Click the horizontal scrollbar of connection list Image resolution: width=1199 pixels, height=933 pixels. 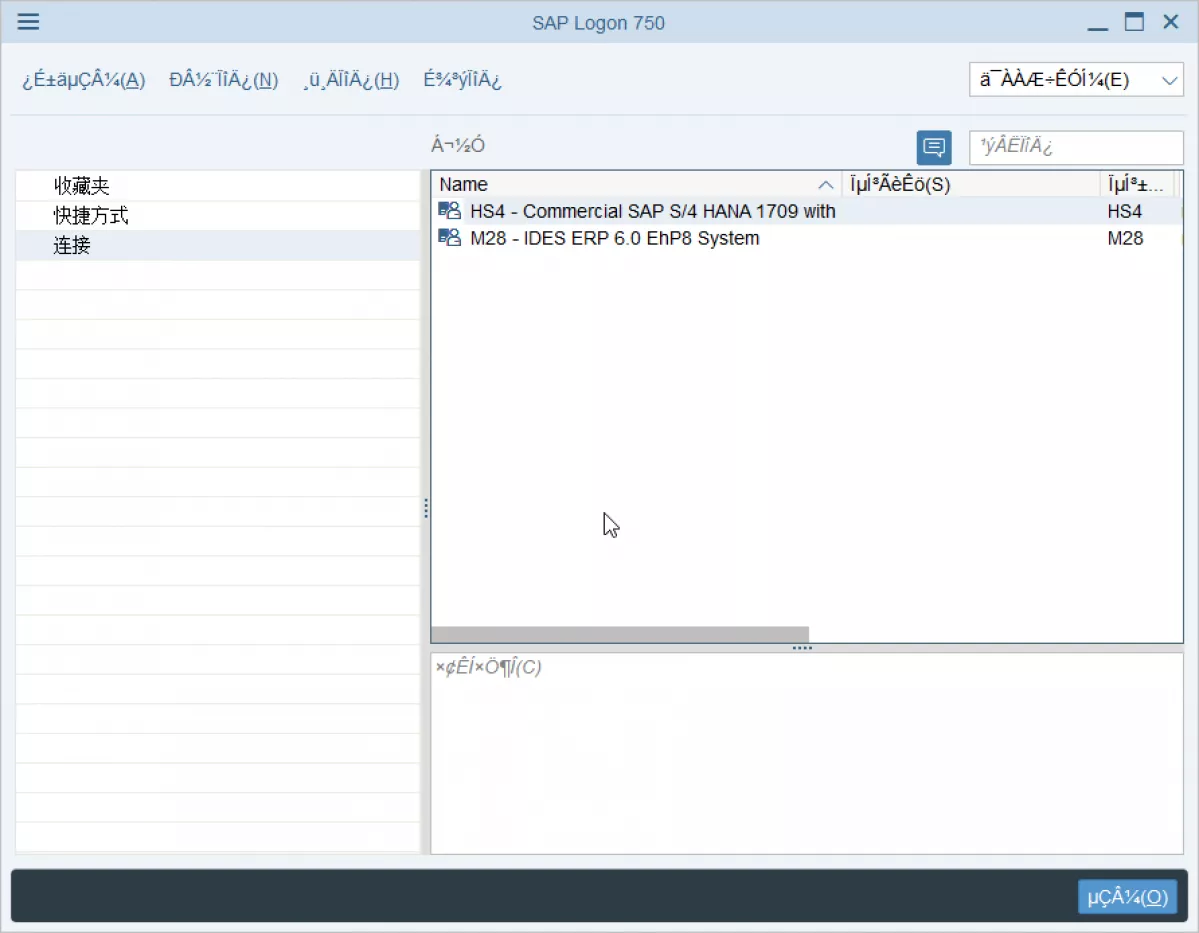pyautogui.click(x=619, y=634)
